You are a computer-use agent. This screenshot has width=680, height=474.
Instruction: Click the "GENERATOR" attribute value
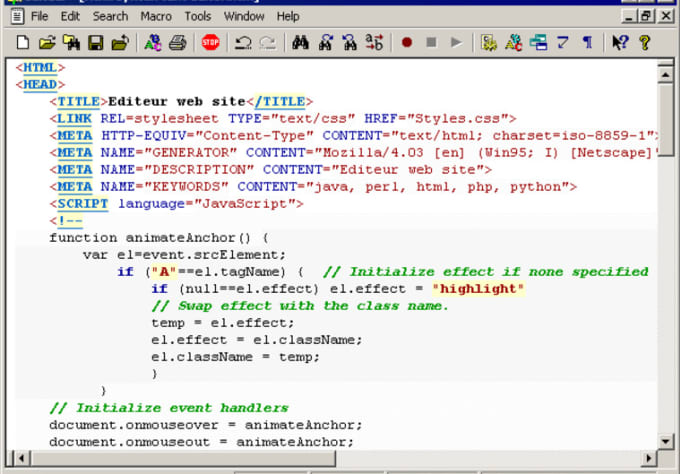pos(190,153)
